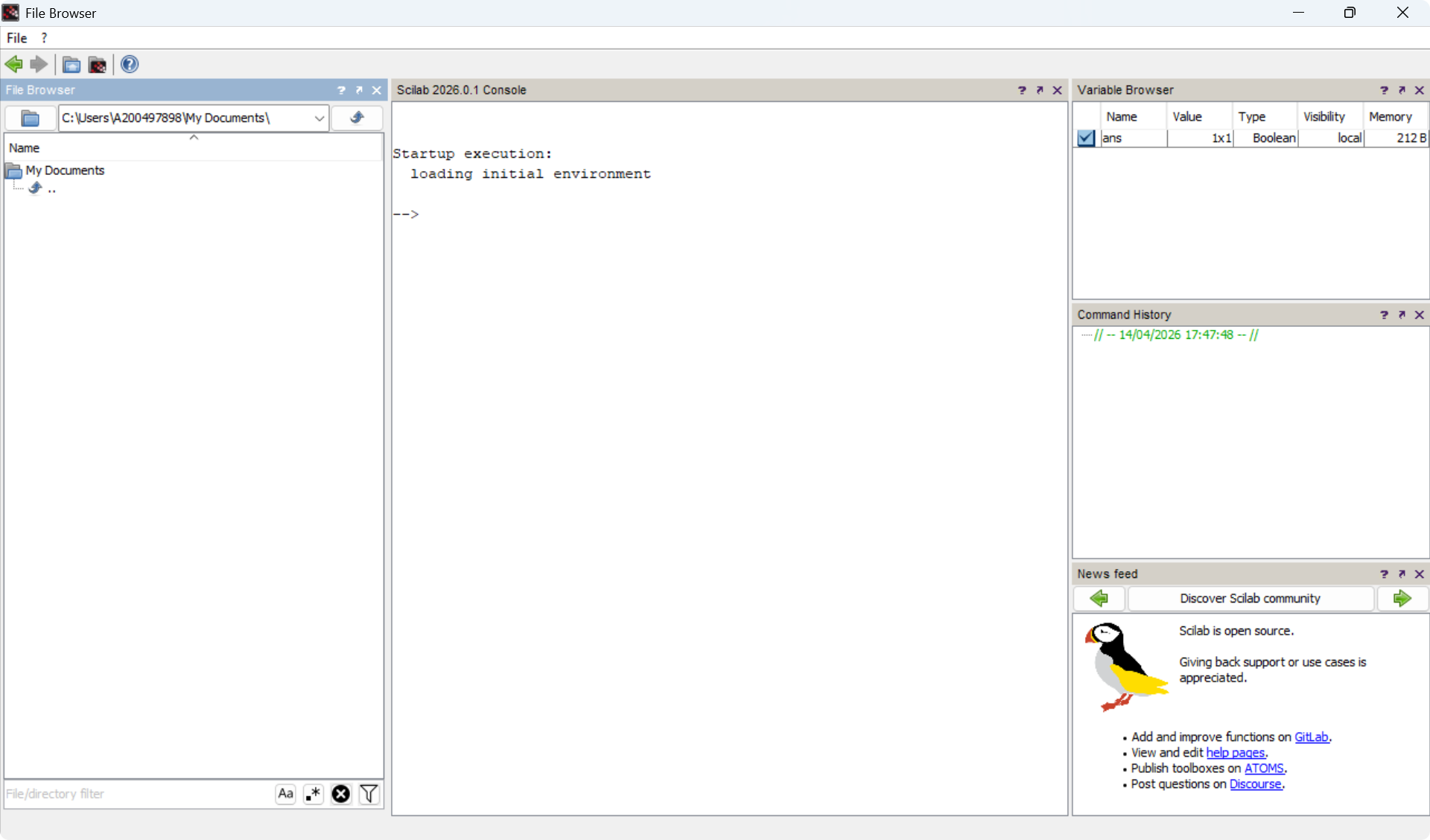The width and height of the screenshot is (1430, 840).
Task: Click the File/directory filter input field
Action: [x=138, y=794]
